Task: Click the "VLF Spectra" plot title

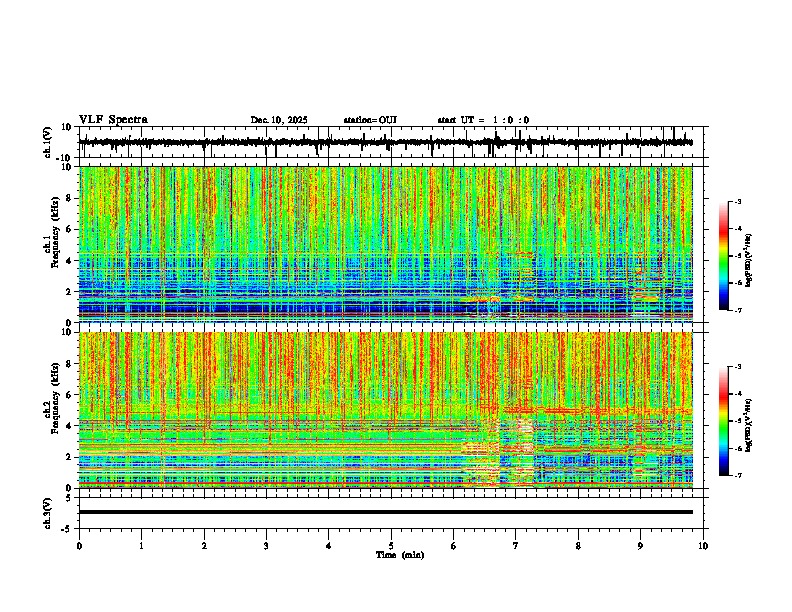Action: click(x=113, y=120)
